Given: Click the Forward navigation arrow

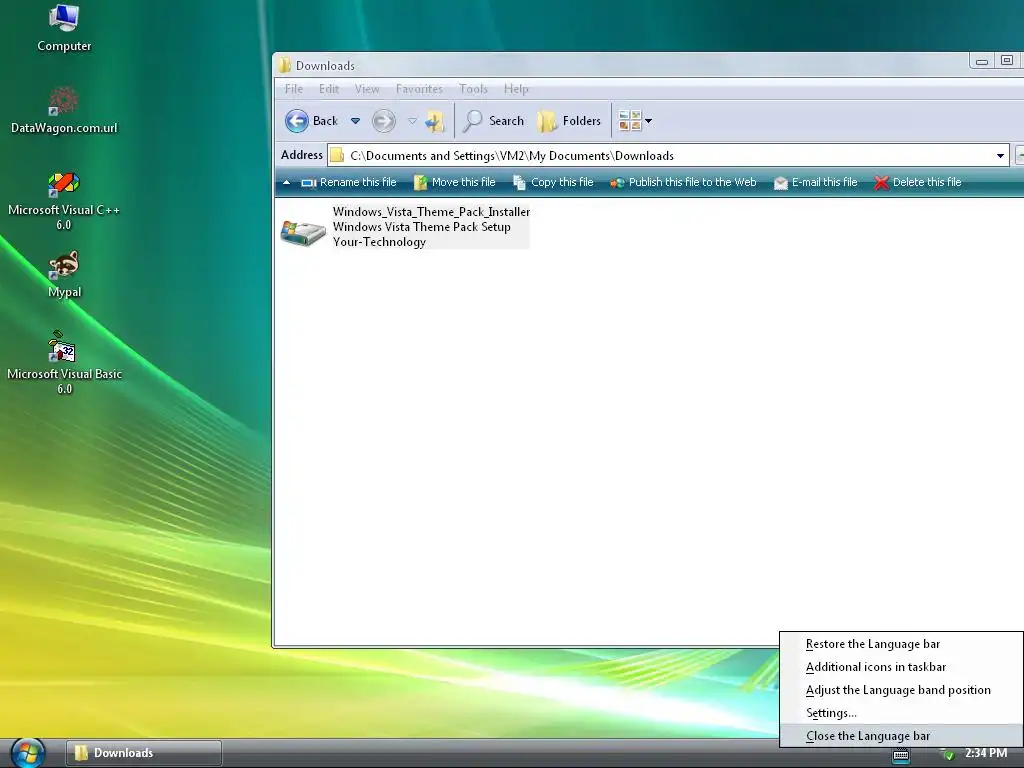Looking at the screenshot, I should click(x=383, y=121).
